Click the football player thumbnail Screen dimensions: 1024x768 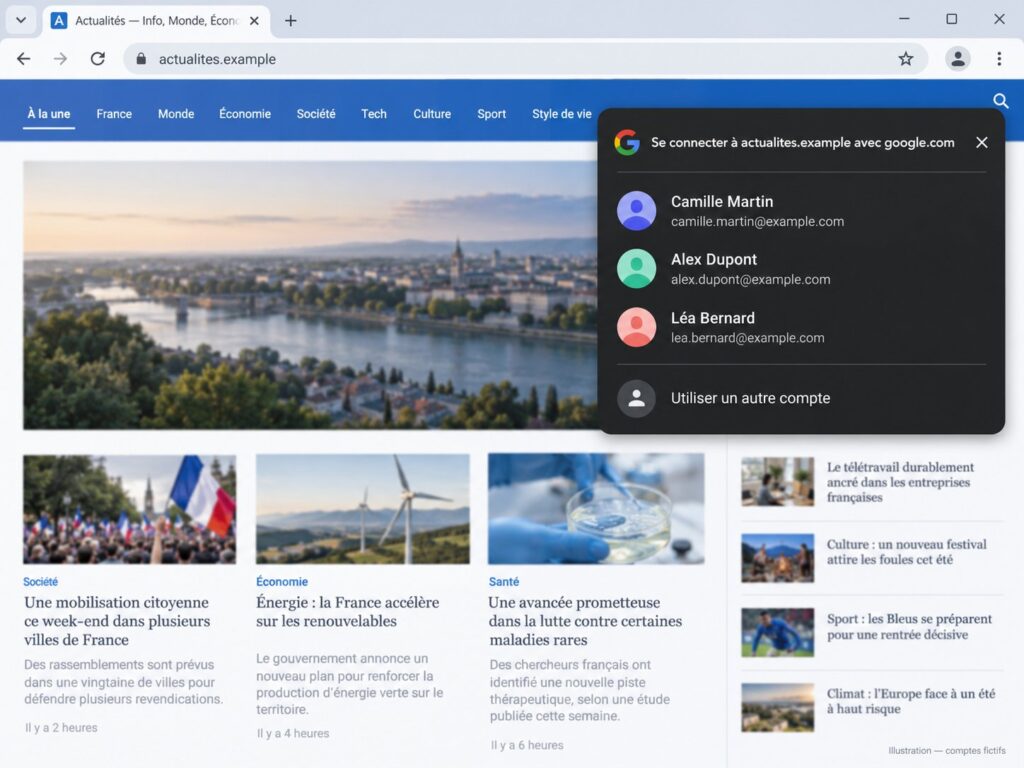point(777,632)
